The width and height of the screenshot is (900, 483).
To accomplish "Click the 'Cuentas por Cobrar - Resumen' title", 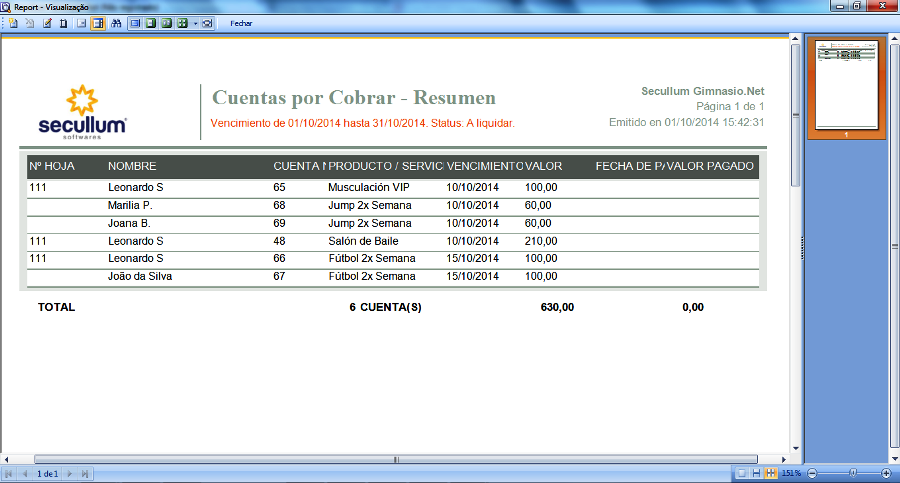I will (x=354, y=98).
